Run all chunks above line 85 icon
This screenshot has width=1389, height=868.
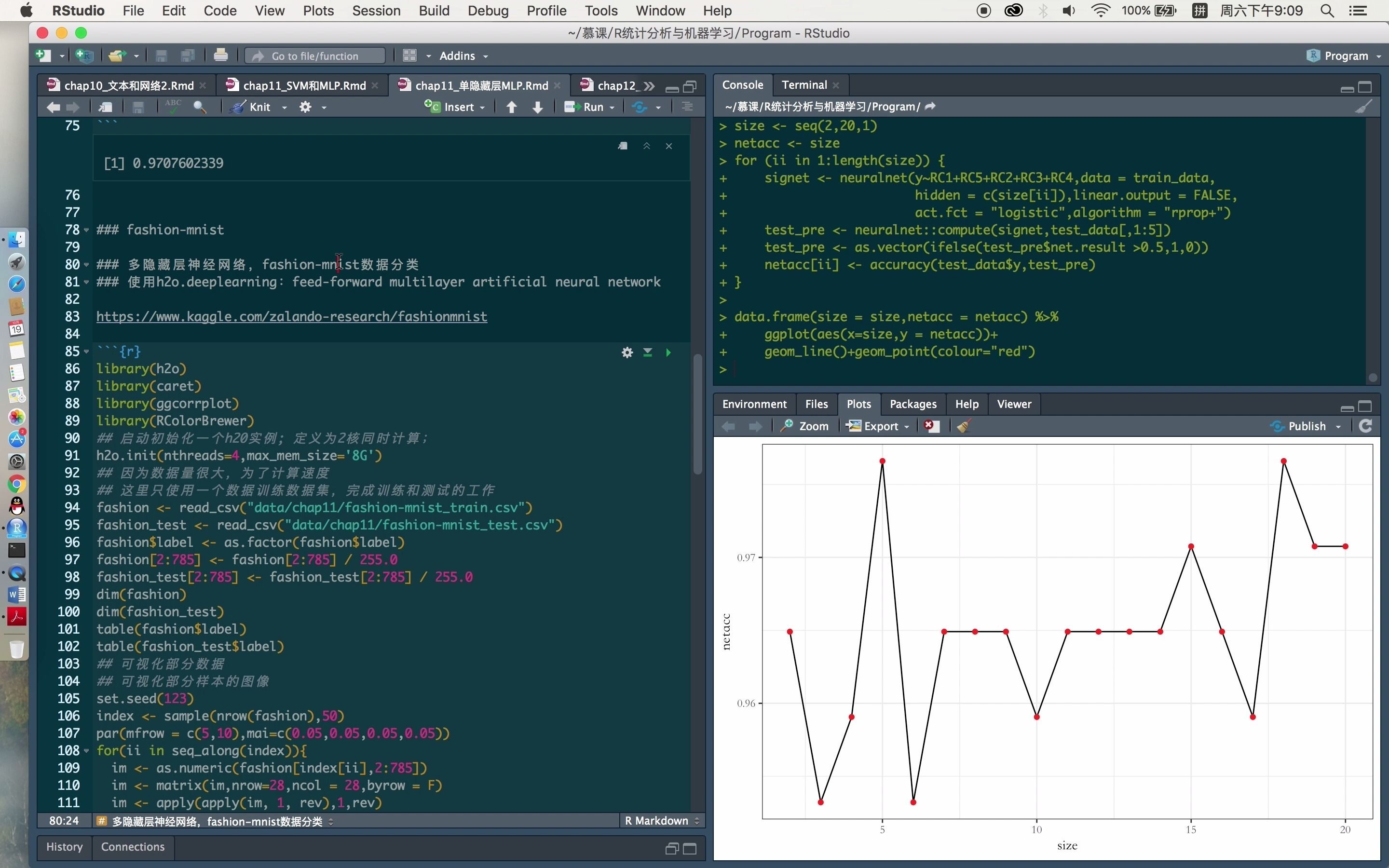647,353
